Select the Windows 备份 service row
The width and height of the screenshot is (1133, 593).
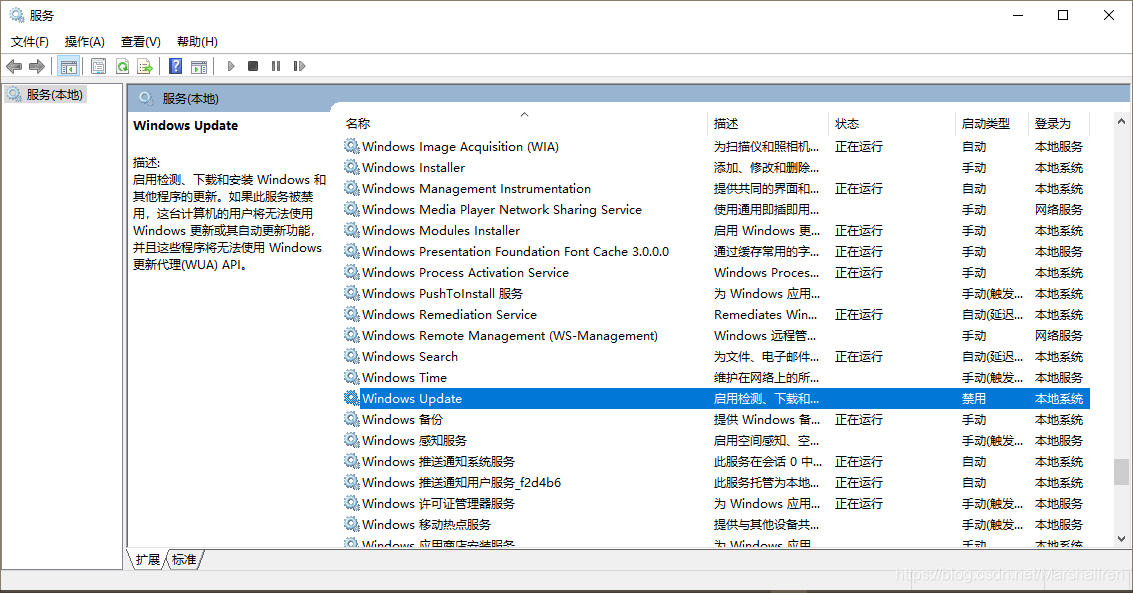[716, 420]
